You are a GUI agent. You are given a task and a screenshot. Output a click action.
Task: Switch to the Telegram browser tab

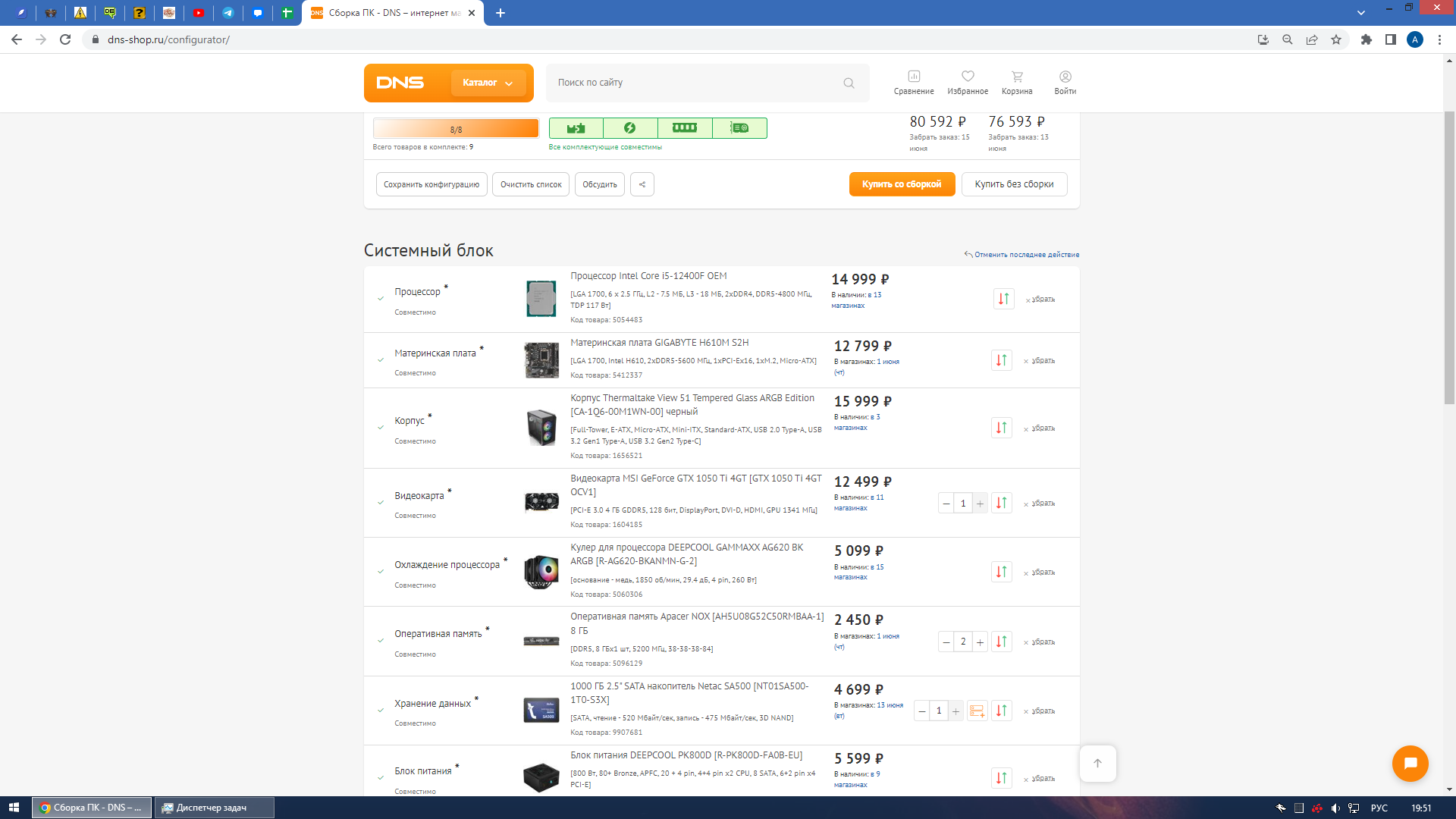click(228, 13)
